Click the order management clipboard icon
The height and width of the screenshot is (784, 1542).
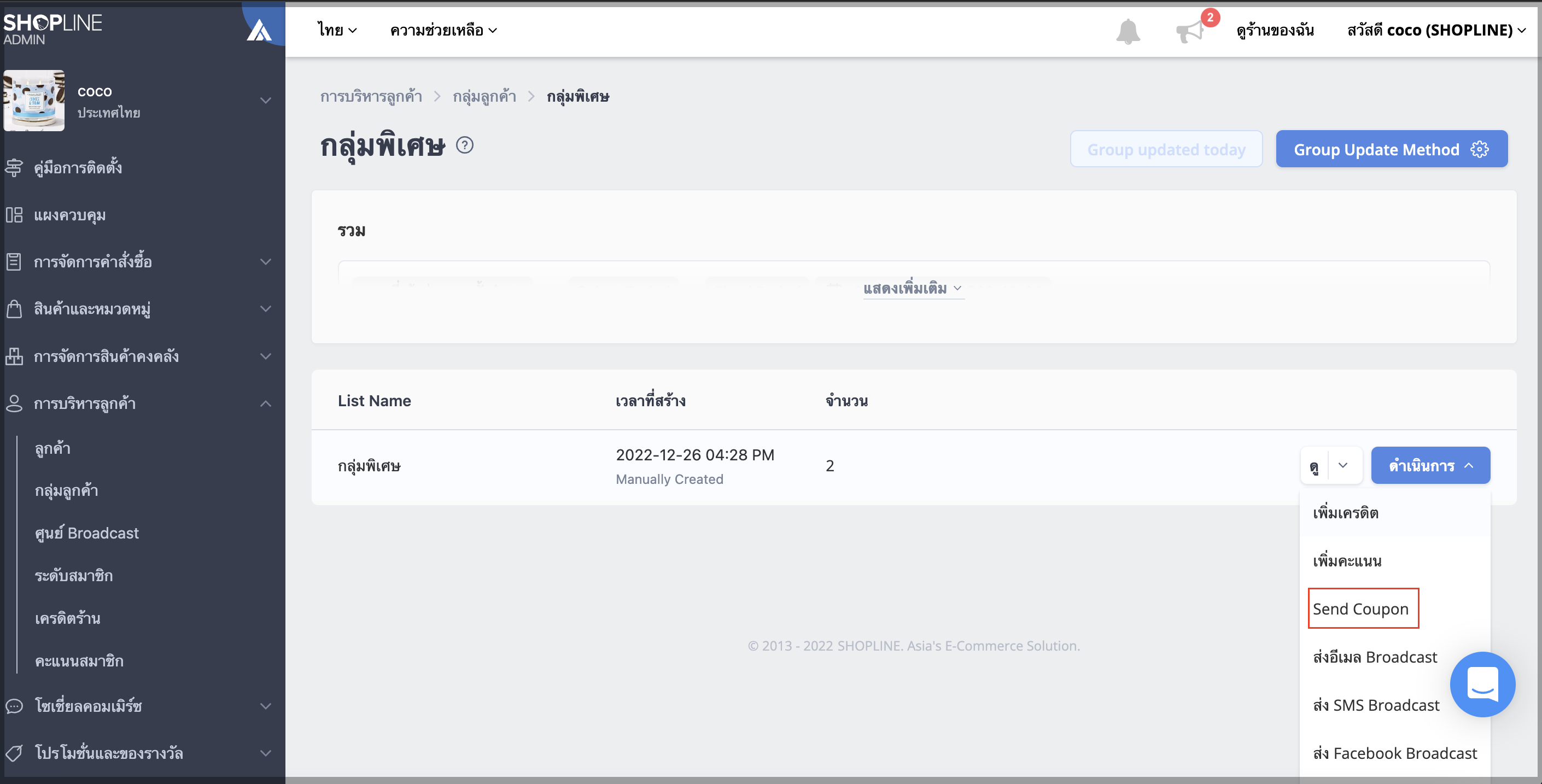(14, 261)
